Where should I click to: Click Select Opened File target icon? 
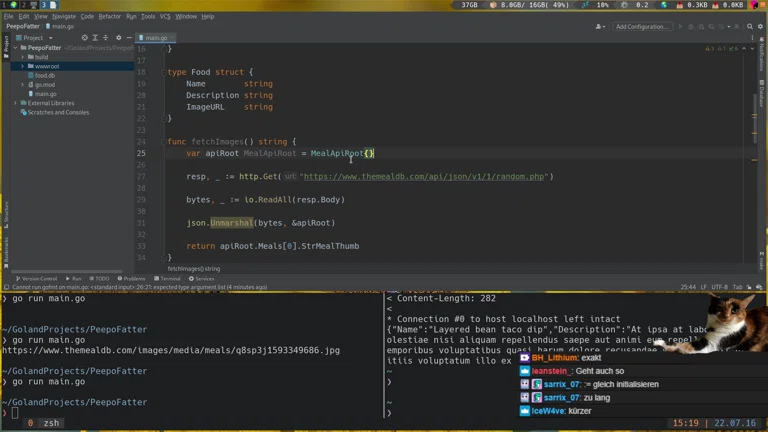[x=85, y=38]
